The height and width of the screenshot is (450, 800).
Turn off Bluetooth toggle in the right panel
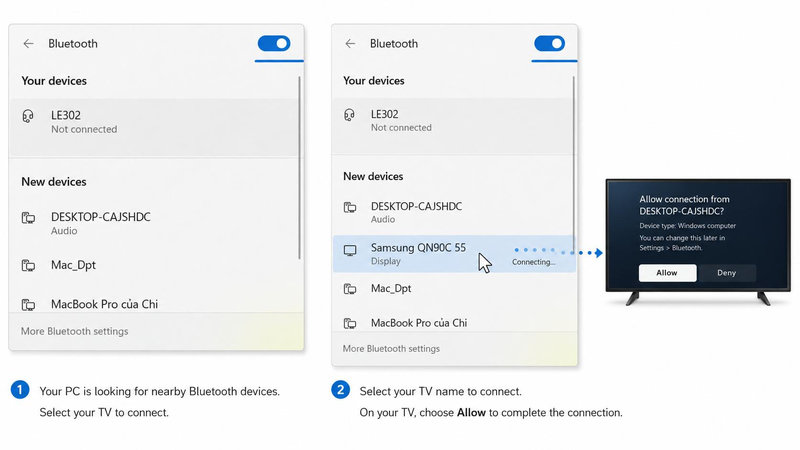pos(549,43)
